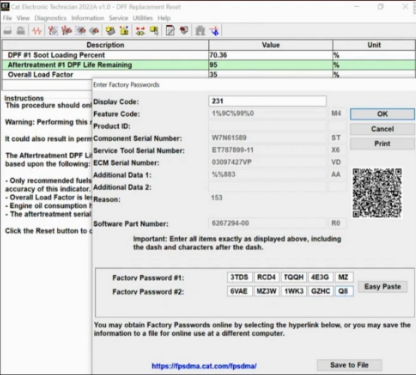This screenshot has width=416, height=375.
Task: Open the Configuration tool toolbar icon
Action: pos(124,31)
